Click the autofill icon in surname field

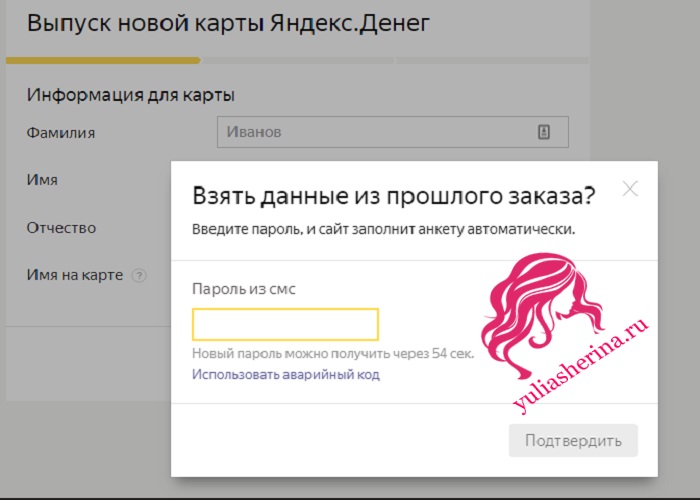click(x=543, y=132)
